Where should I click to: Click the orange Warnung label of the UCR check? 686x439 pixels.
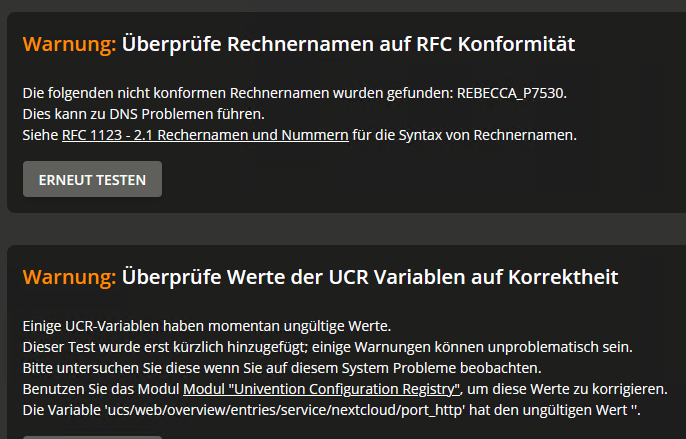tap(70, 277)
